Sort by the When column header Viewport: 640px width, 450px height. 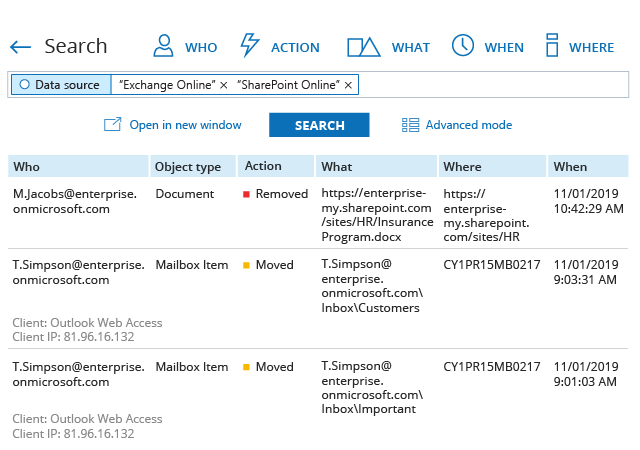coord(588,166)
